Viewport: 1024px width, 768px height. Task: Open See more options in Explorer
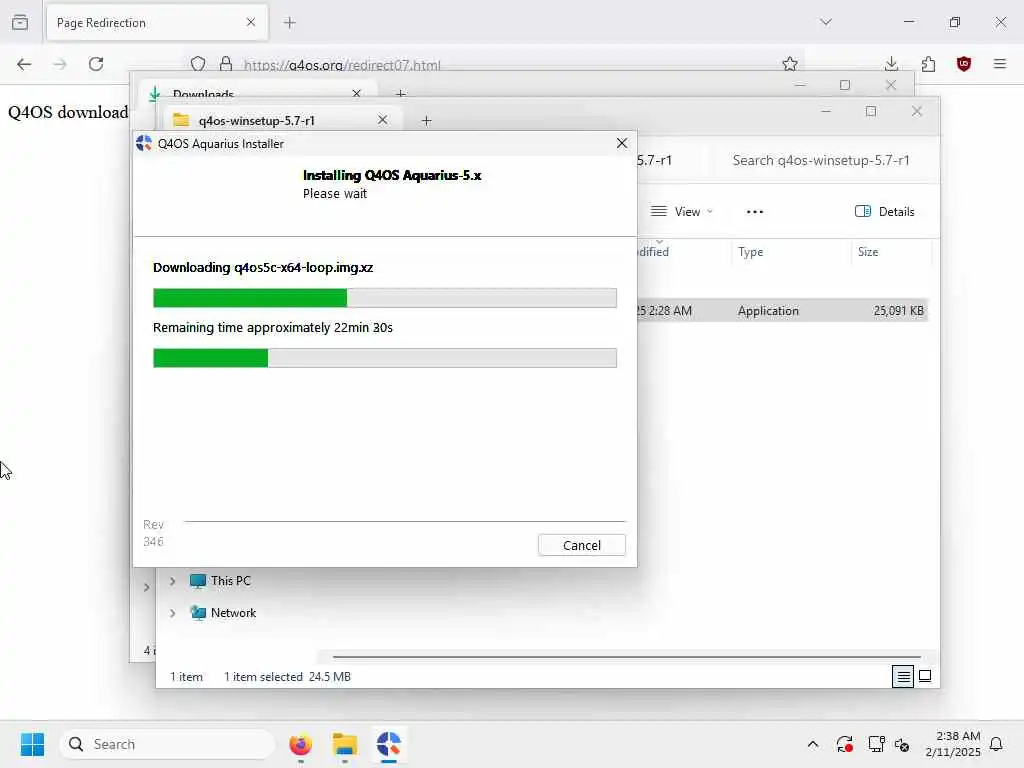click(x=755, y=212)
